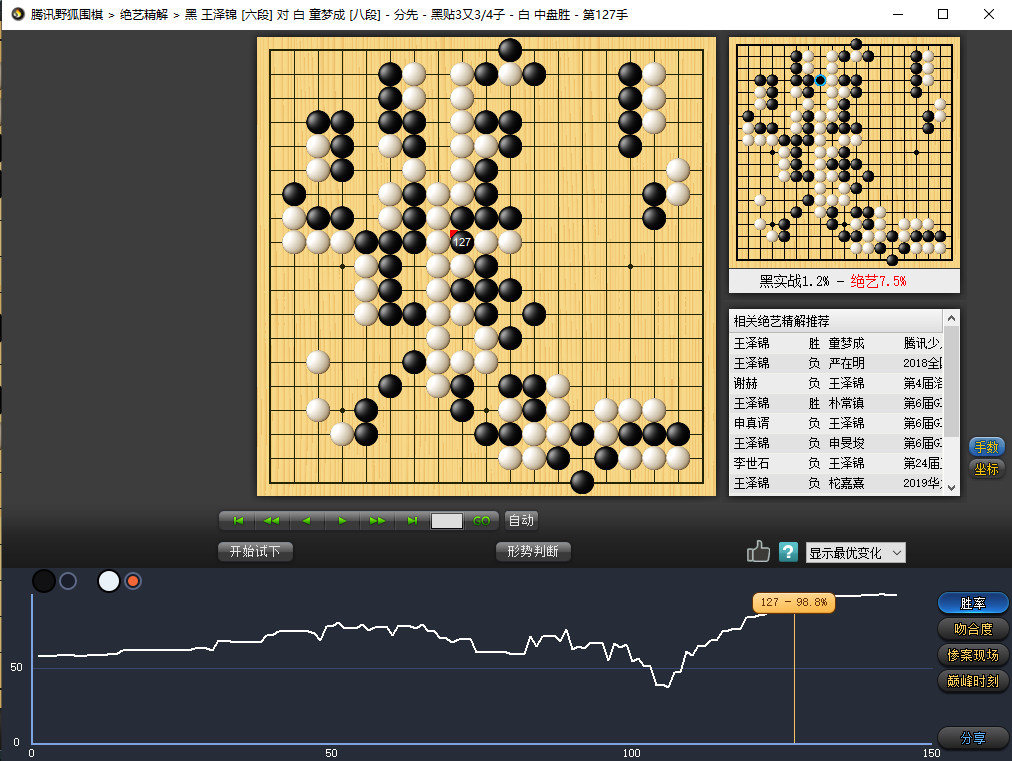Jump to the last move button

pyautogui.click(x=412, y=520)
